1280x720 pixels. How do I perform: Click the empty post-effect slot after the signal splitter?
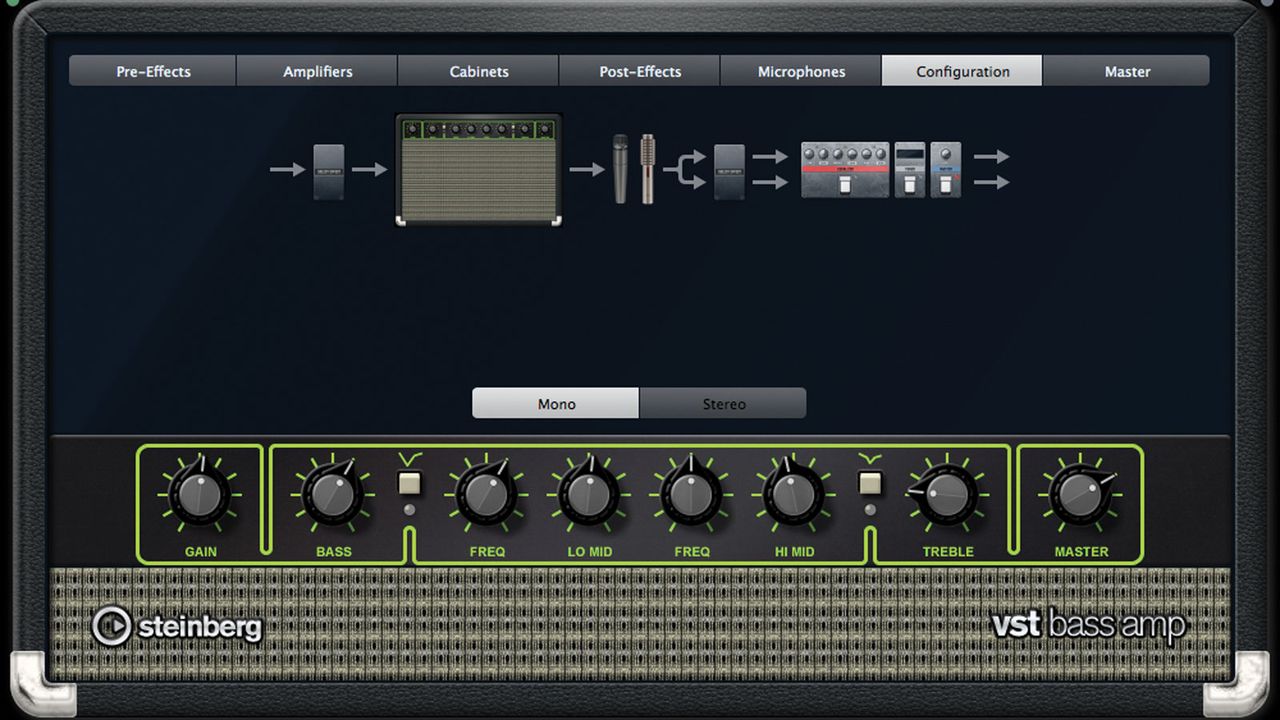(x=729, y=172)
